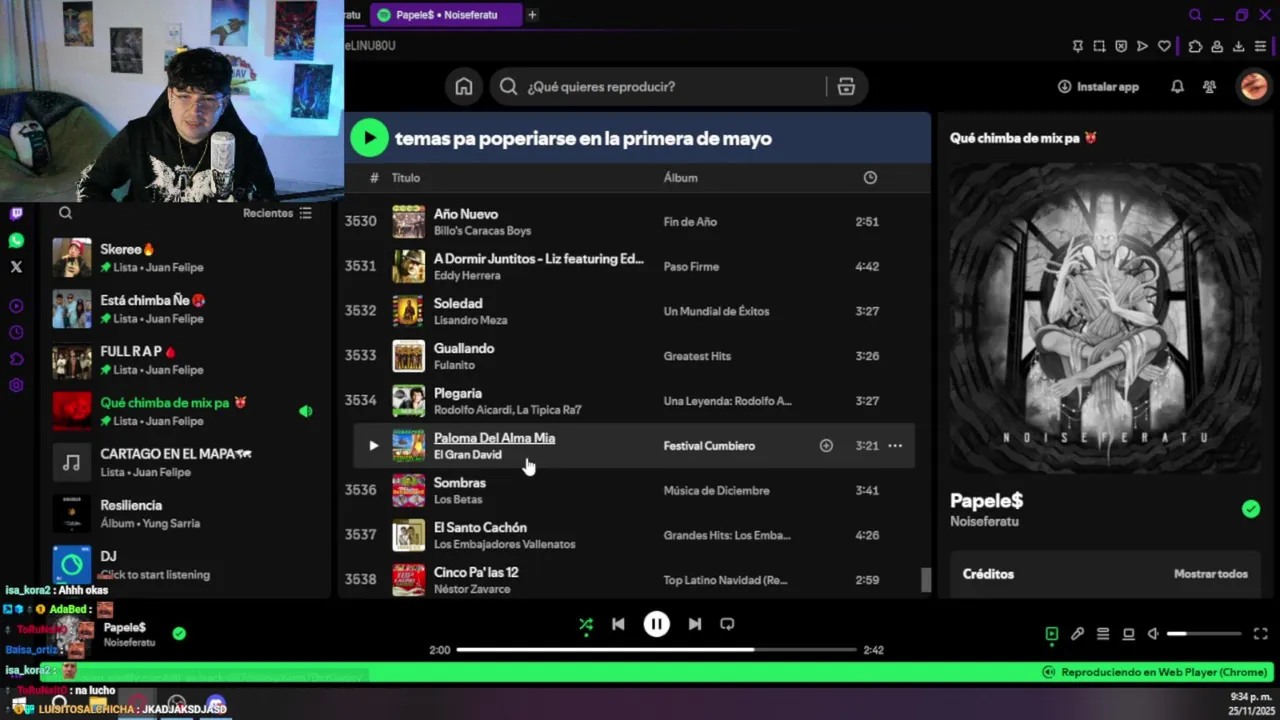Open browser Easy Setup sliders icon
1280x720 pixels.
pos(1260,46)
